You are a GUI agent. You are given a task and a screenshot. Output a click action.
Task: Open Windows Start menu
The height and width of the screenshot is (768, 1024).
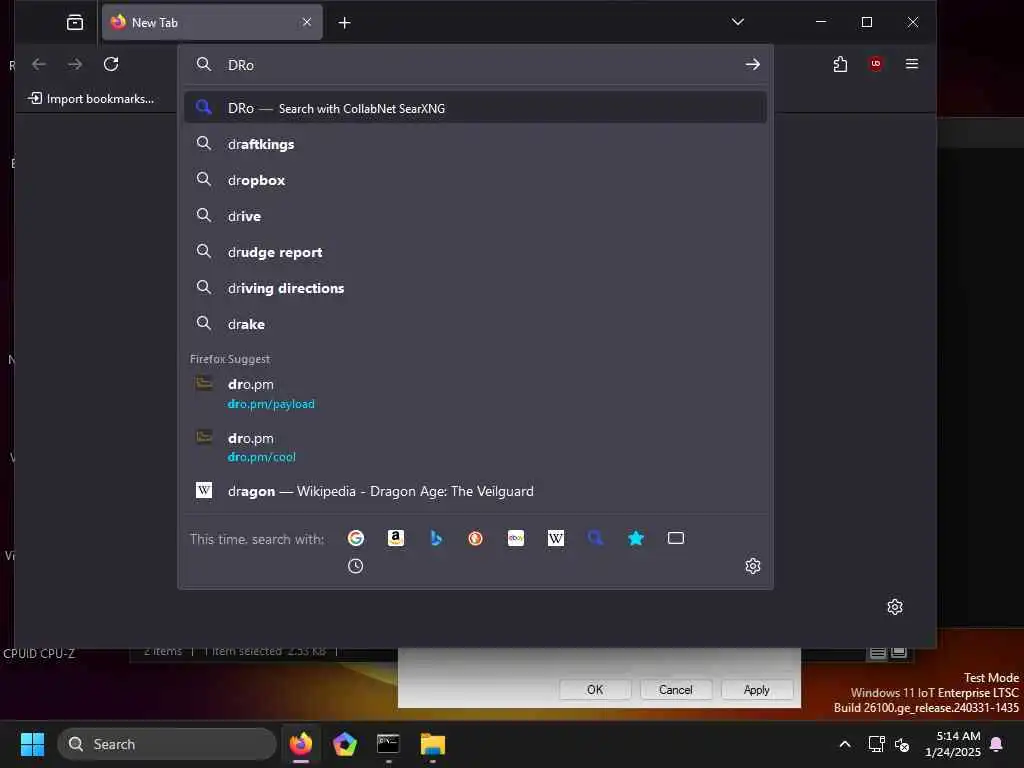[33, 744]
